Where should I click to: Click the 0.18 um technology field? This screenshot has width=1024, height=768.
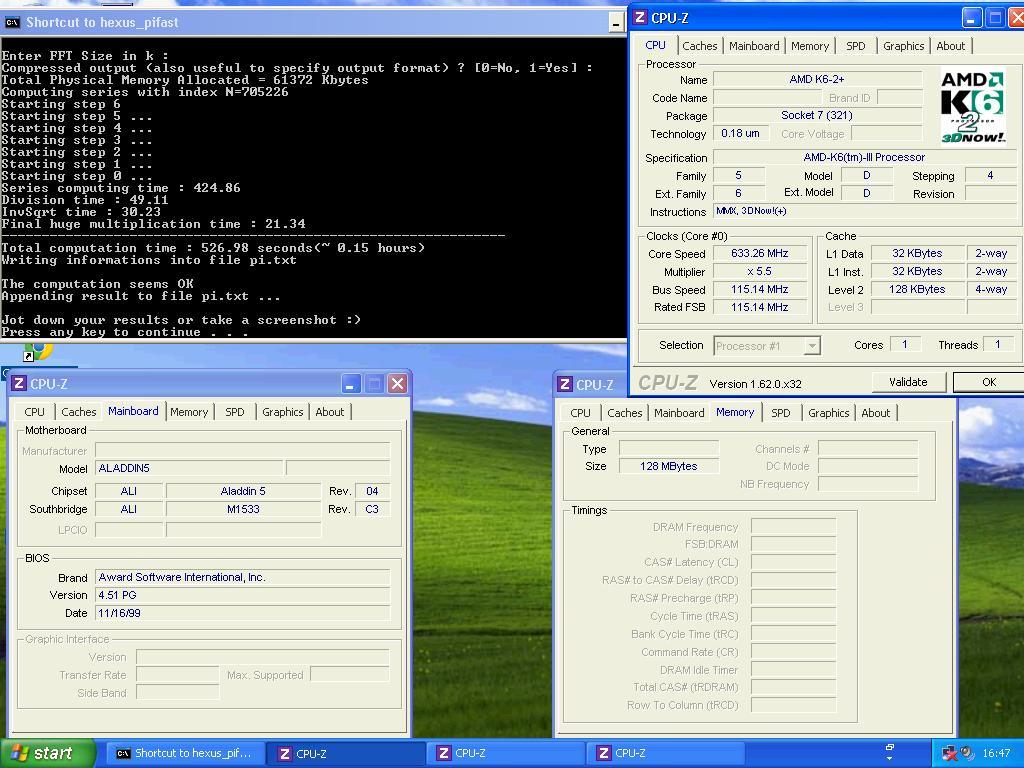[740, 133]
